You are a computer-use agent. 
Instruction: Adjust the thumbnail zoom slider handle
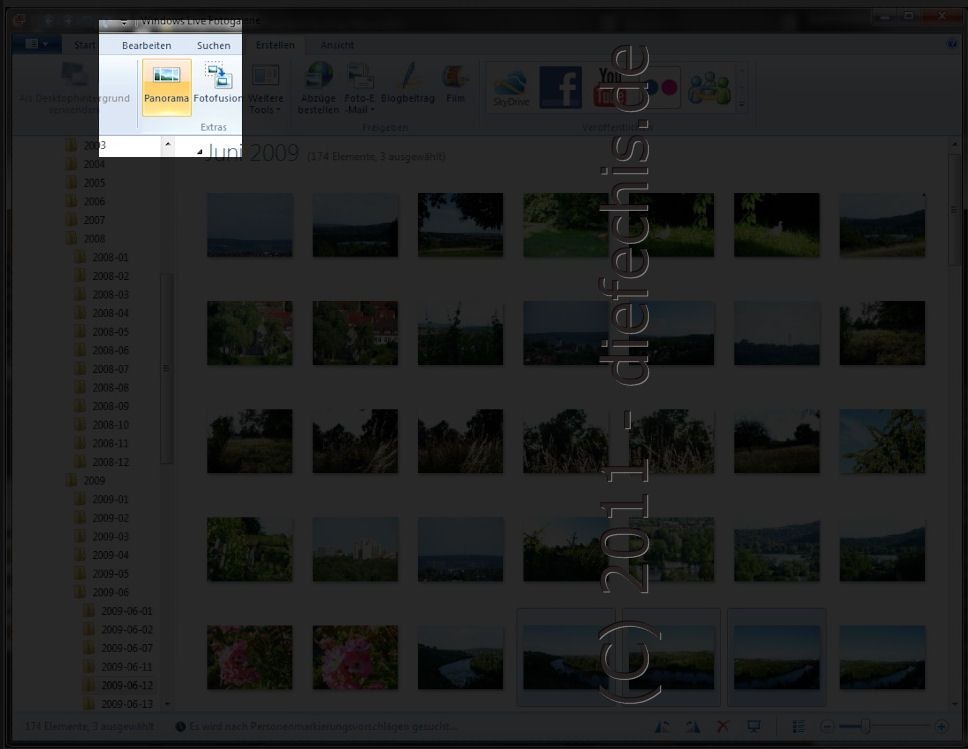click(x=866, y=727)
